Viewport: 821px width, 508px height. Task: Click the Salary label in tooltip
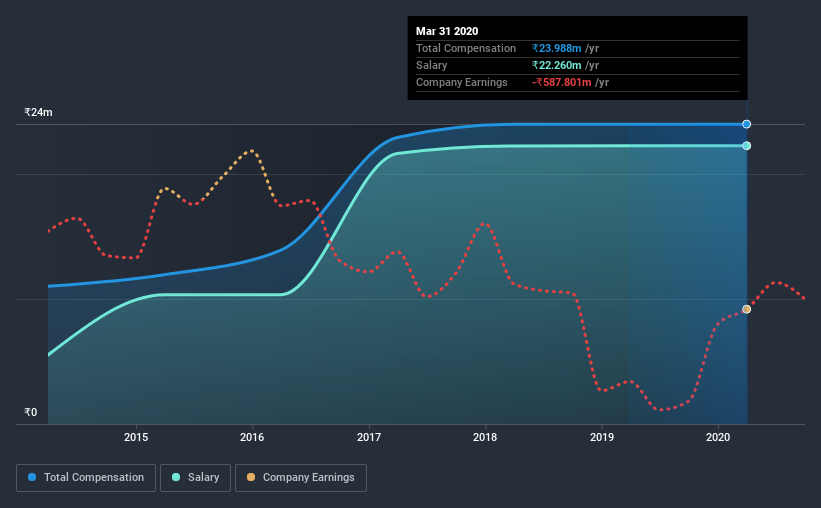pos(431,65)
